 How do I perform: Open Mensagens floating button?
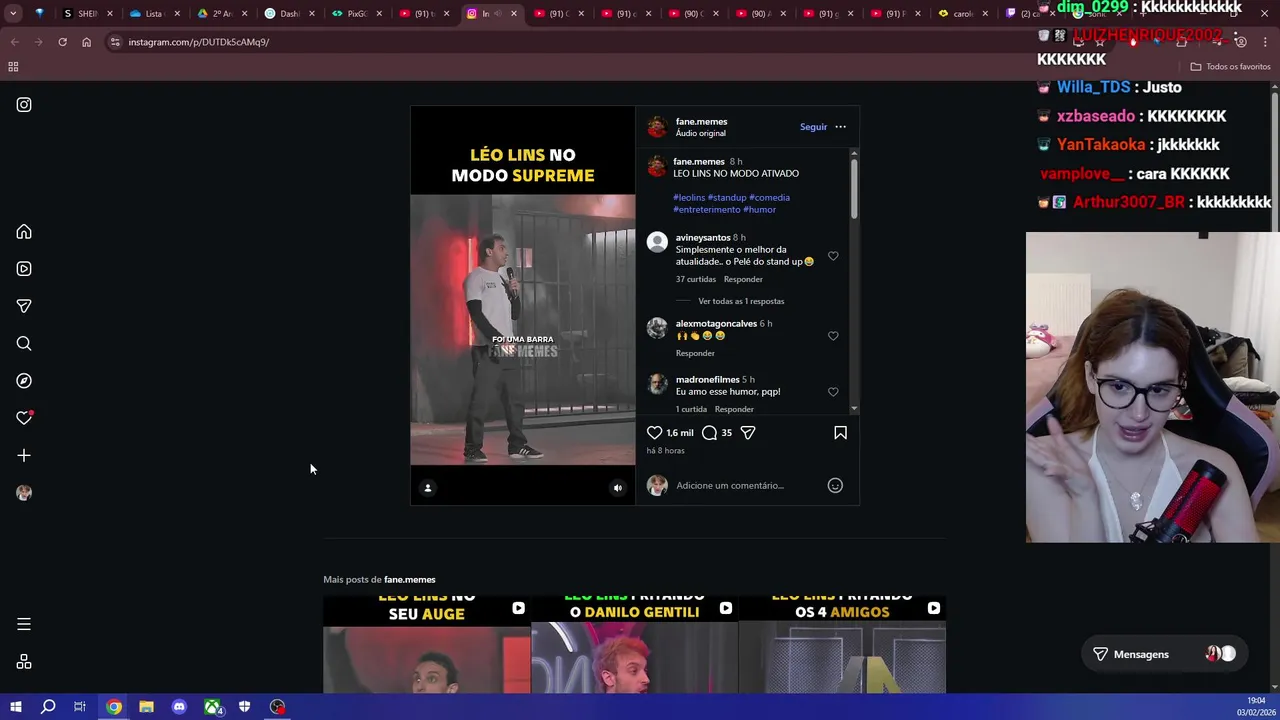click(x=1164, y=654)
